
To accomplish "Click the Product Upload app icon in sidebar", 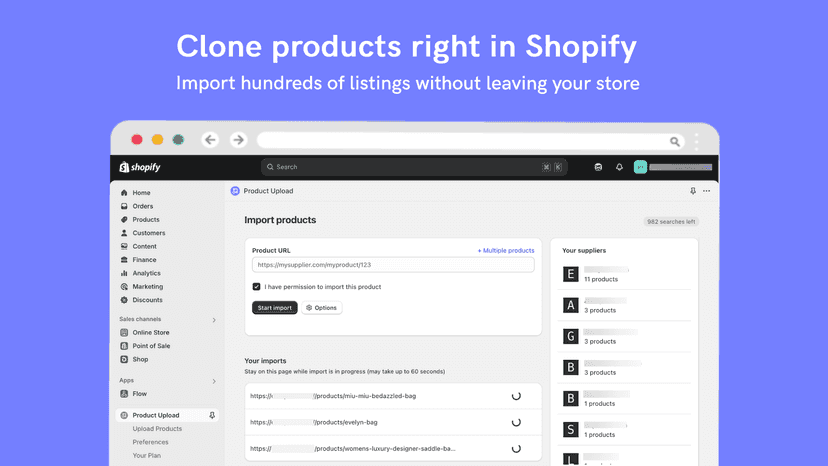I will point(124,415).
